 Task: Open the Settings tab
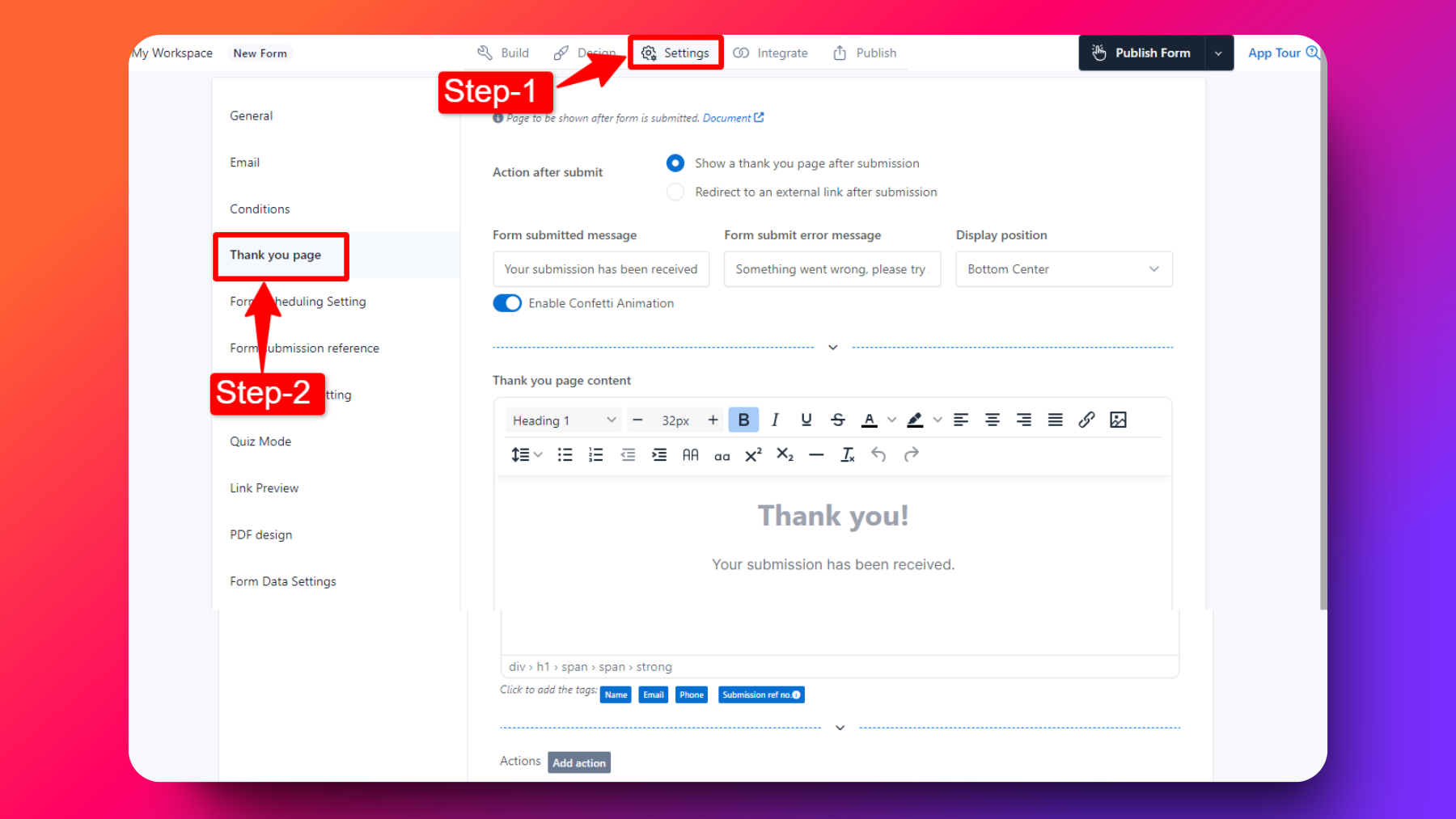[675, 53]
